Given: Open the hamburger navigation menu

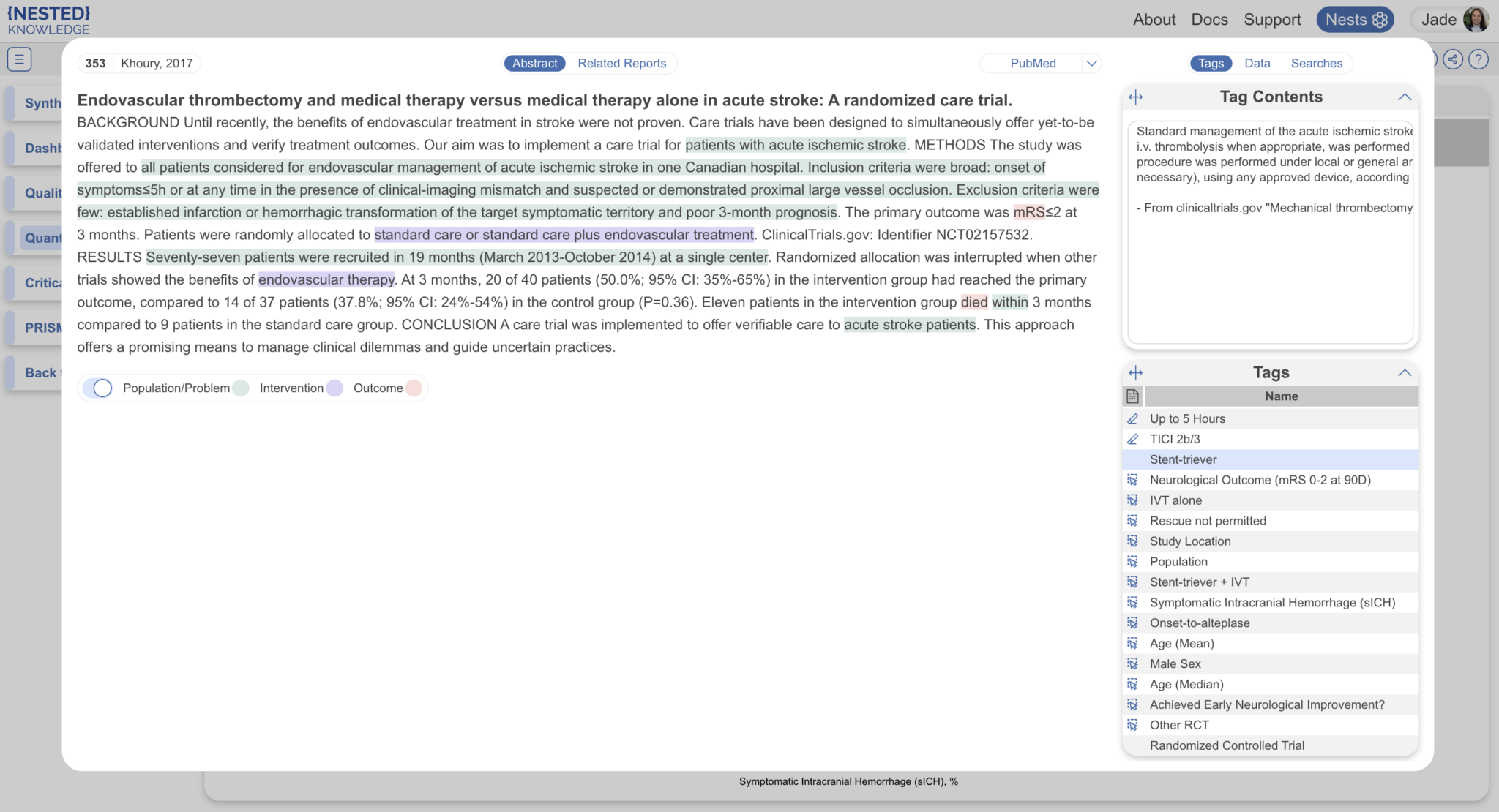Looking at the screenshot, I should click(x=20, y=59).
